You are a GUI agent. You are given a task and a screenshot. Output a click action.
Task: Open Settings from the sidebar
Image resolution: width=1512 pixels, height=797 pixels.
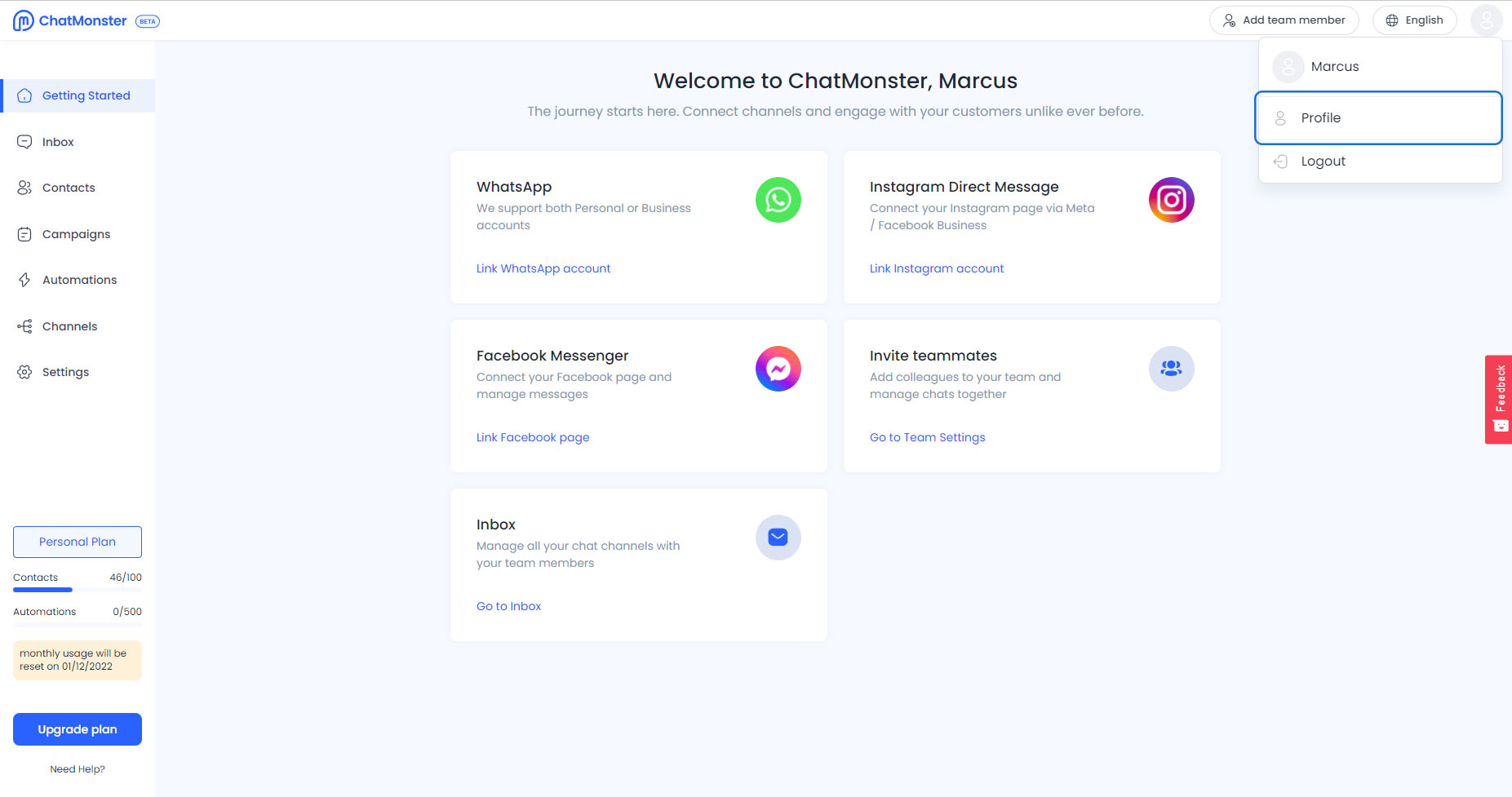tap(78, 372)
